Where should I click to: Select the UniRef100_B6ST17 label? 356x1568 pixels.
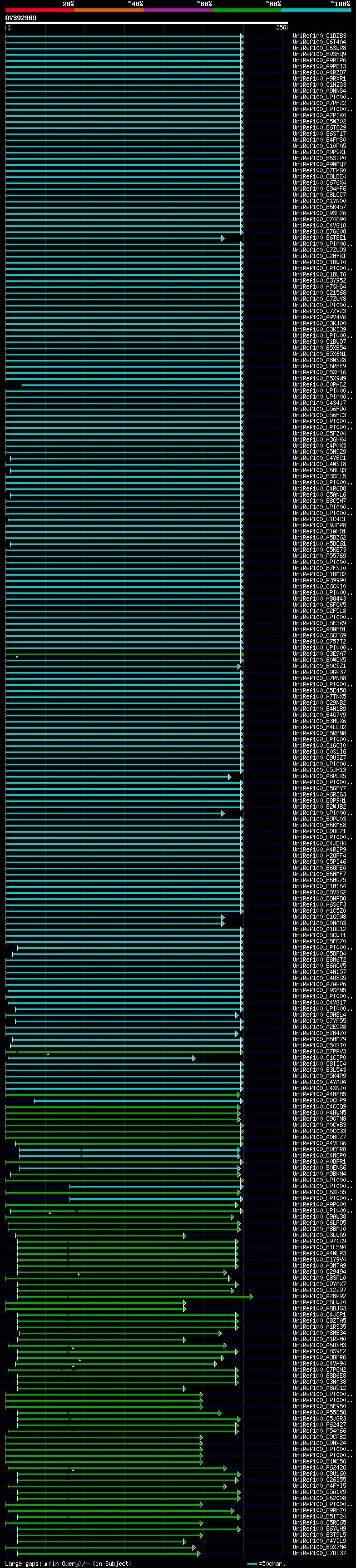(x=319, y=134)
